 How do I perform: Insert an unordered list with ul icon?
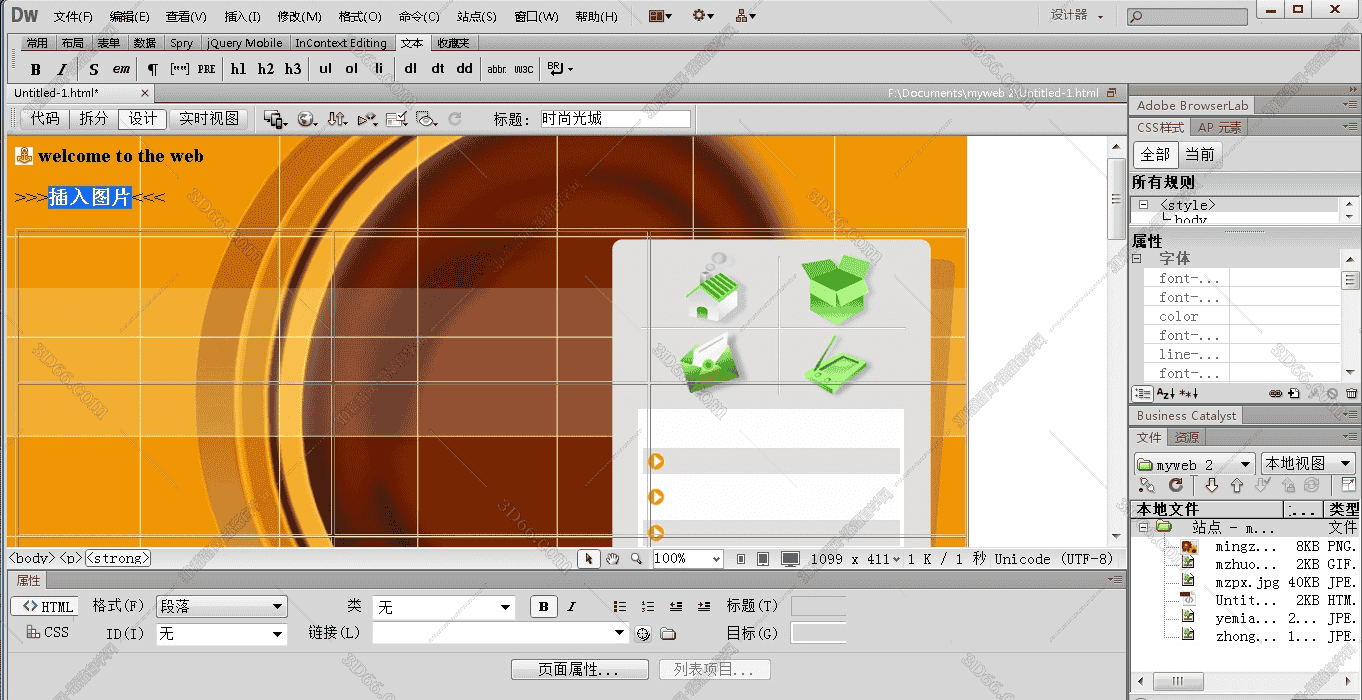325,69
